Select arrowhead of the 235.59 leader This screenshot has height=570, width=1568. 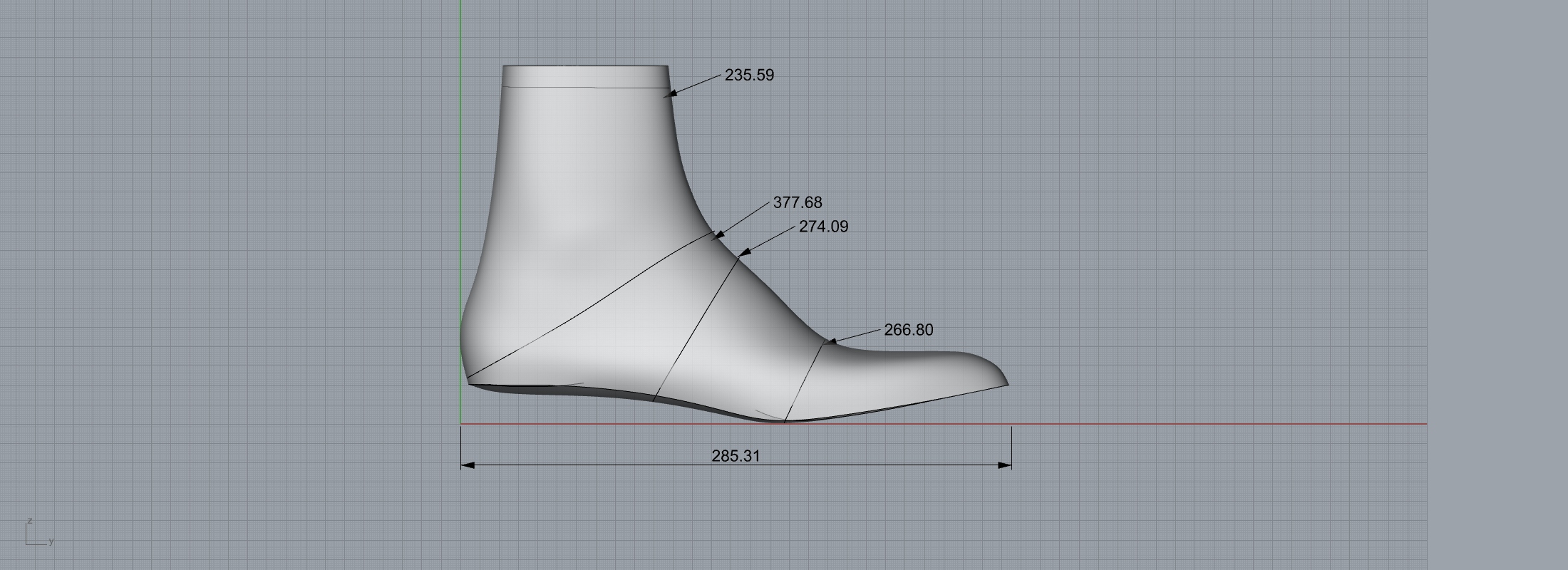tap(670, 93)
